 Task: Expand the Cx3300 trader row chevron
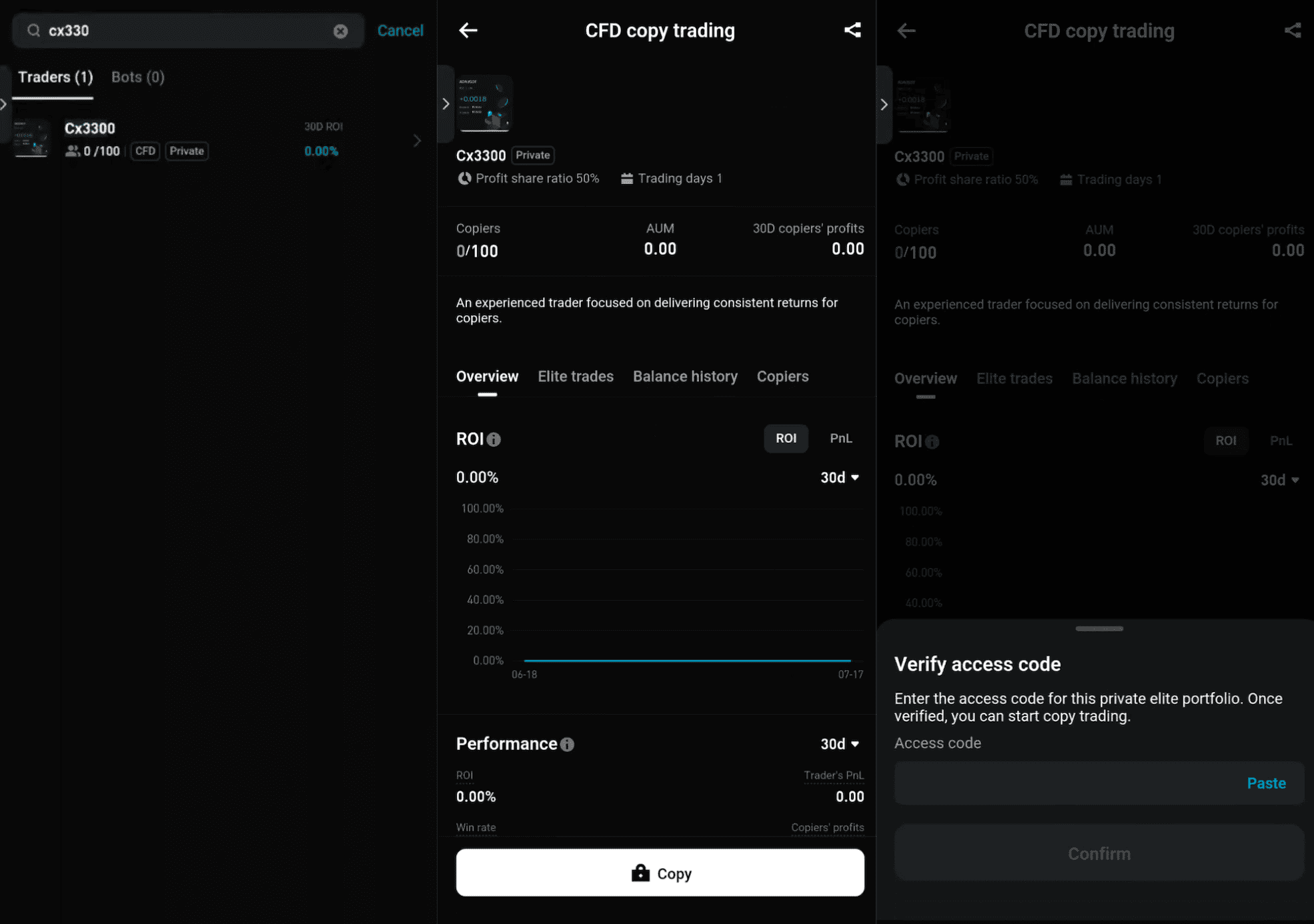(417, 140)
